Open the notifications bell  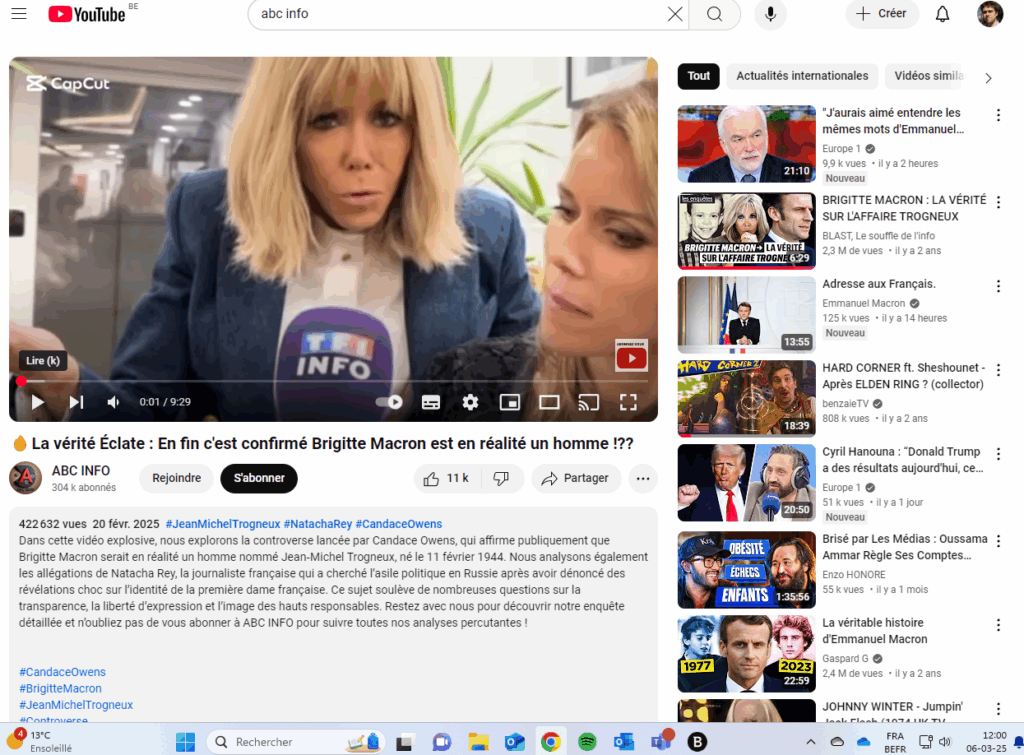click(942, 14)
